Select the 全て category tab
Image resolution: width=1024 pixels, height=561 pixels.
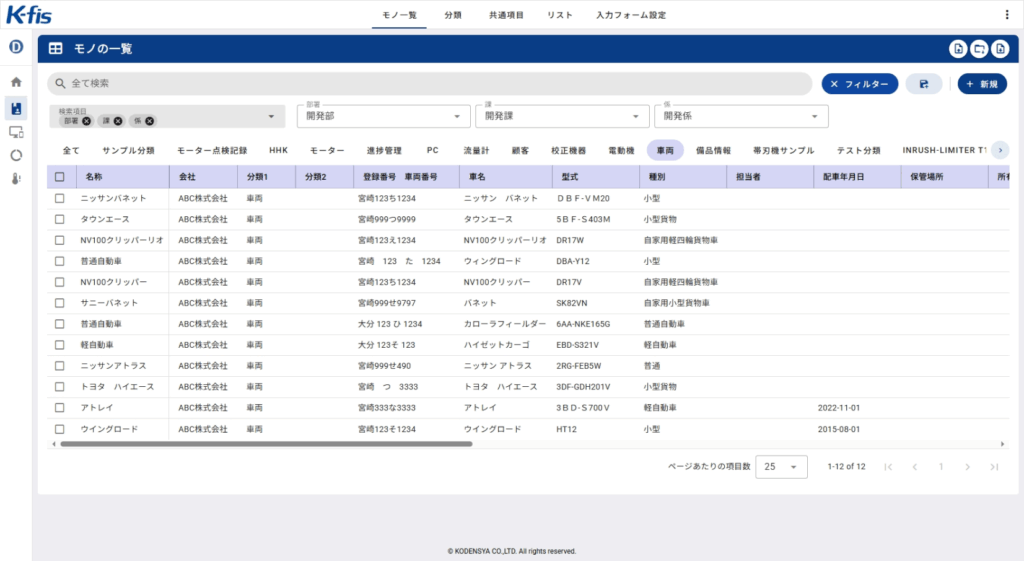[71, 150]
